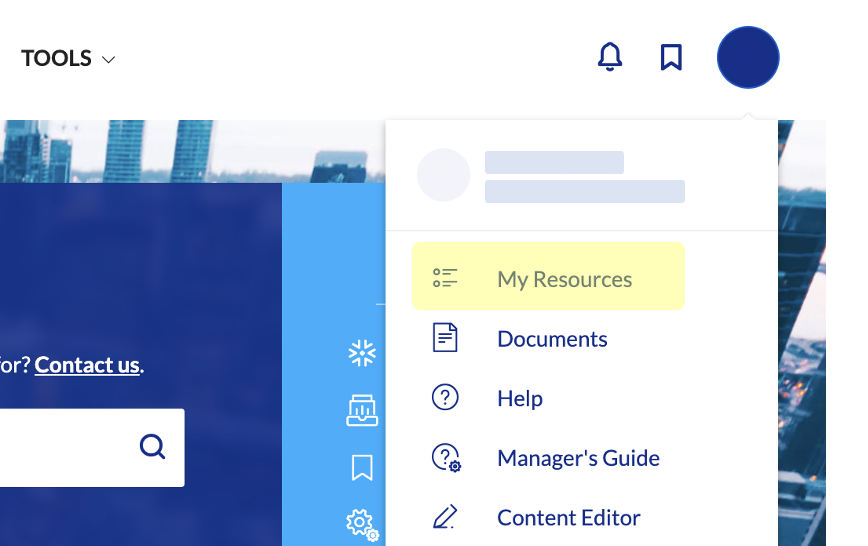The image size is (868, 546).
Task: Click the My Resources list icon
Action: point(445,277)
